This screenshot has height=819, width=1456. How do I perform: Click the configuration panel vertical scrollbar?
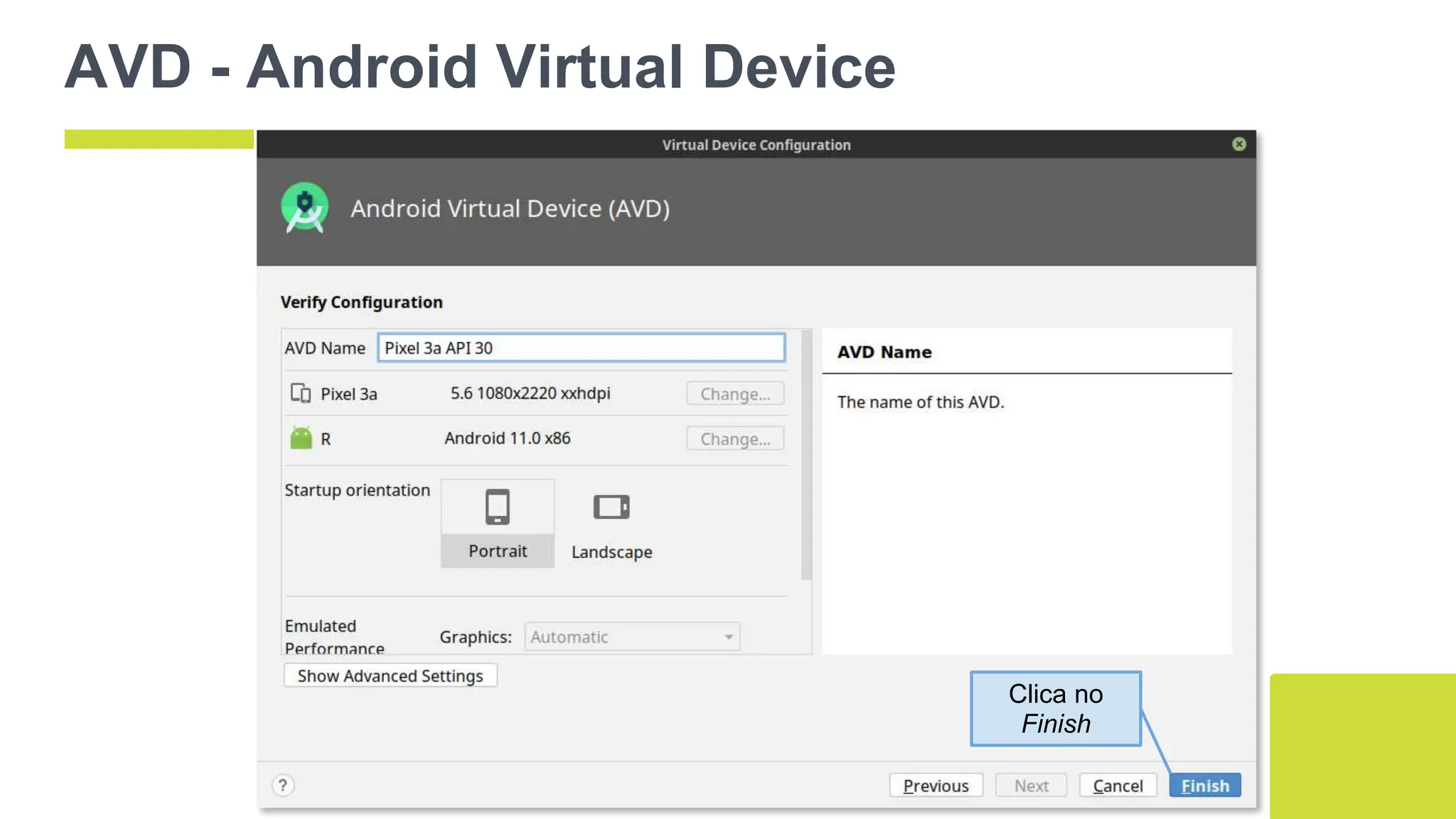click(x=806, y=455)
